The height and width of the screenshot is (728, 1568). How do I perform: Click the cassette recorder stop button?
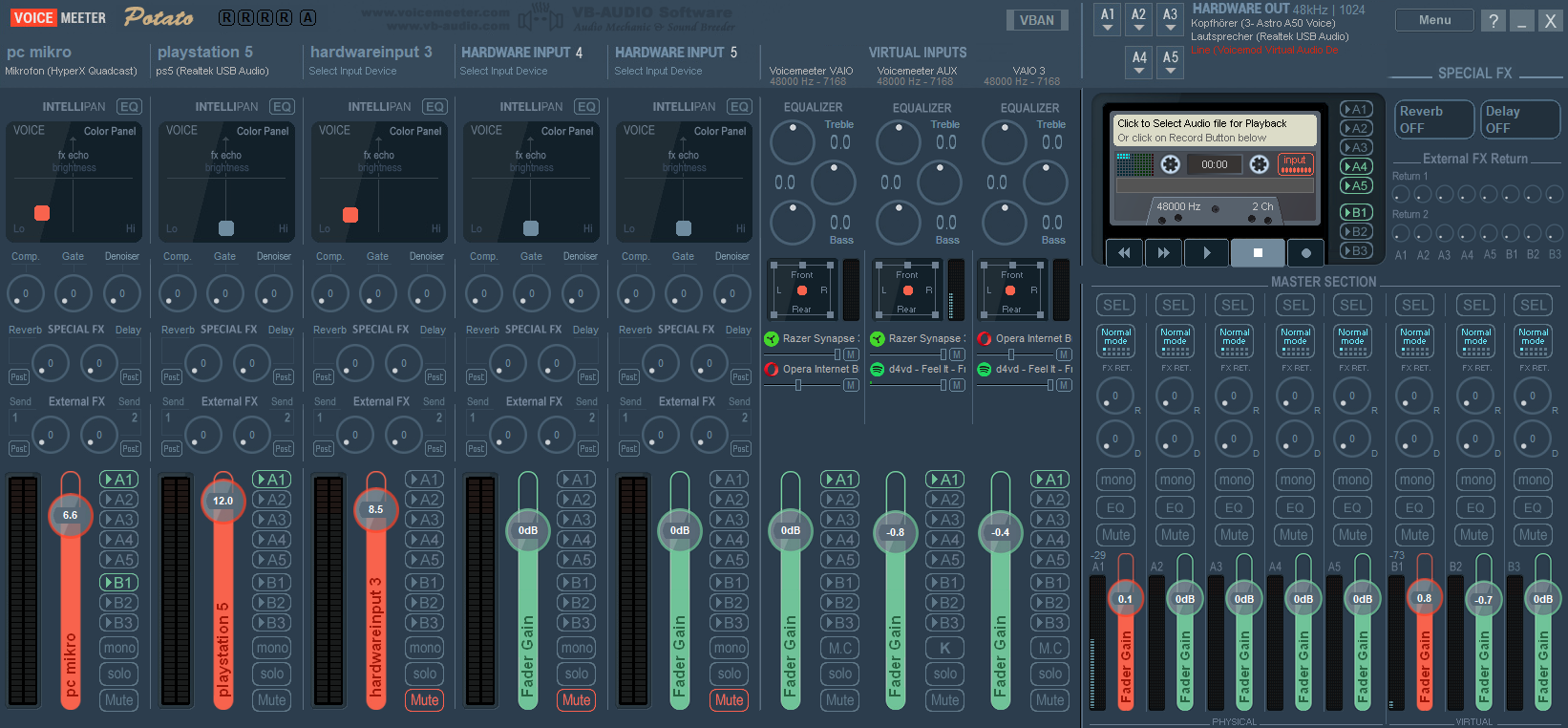coord(1258,253)
